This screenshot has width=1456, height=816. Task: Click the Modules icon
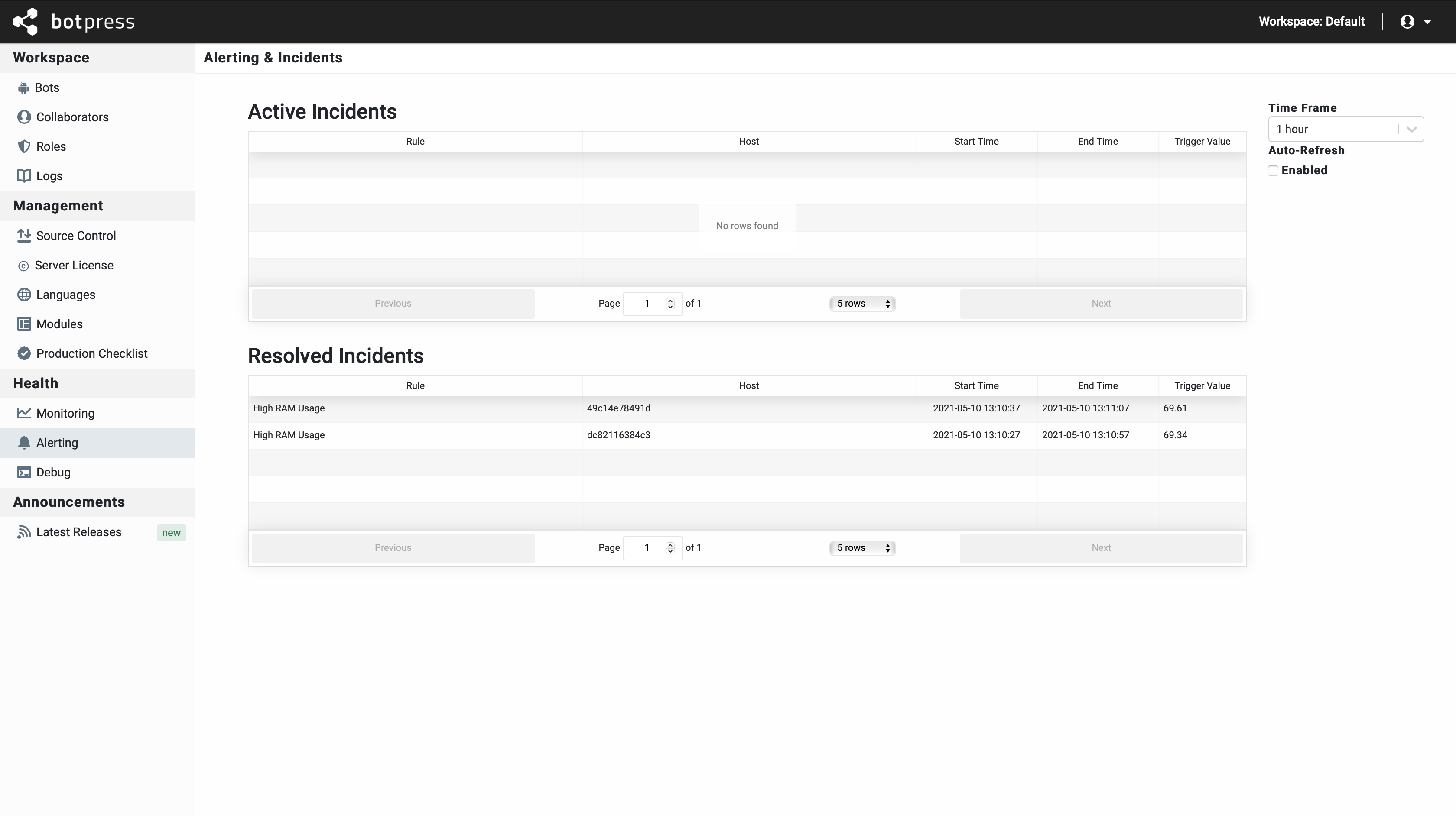pos(24,324)
